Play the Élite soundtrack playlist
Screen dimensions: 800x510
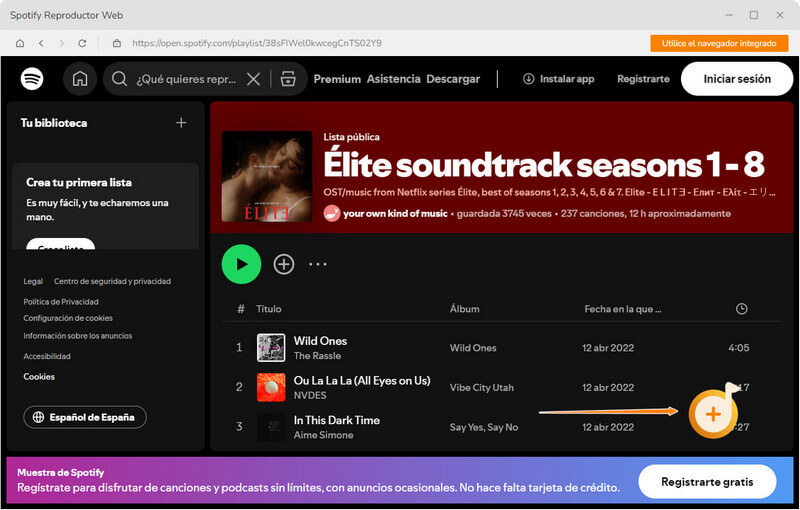[241, 264]
